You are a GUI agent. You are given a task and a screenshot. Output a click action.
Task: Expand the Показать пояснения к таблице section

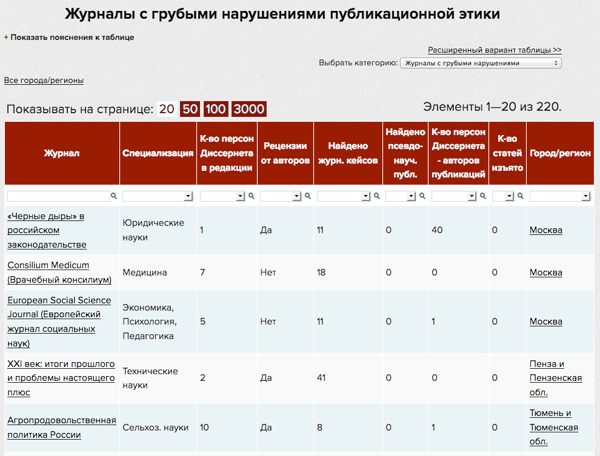(69, 37)
